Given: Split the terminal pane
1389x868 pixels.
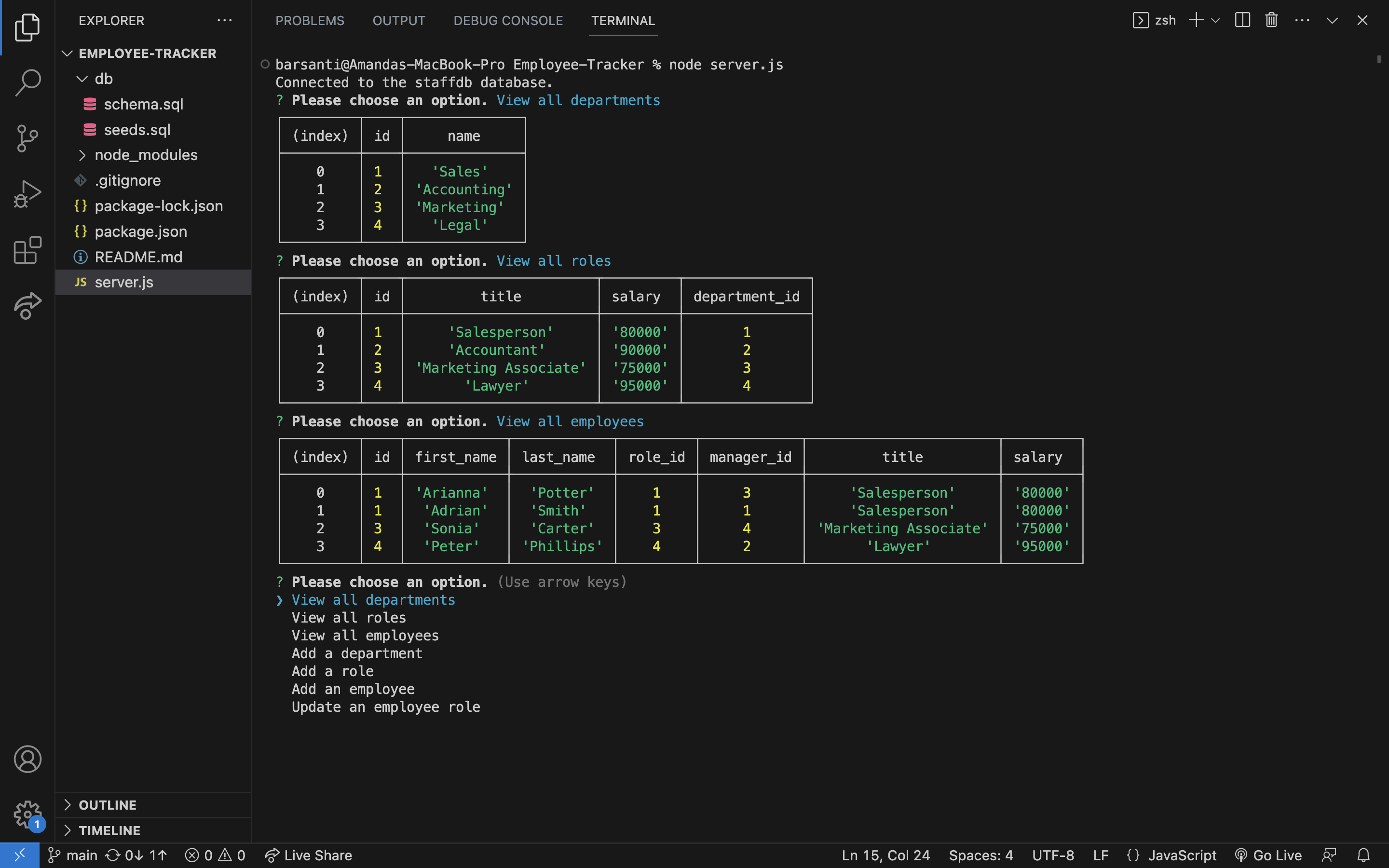Looking at the screenshot, I should (1241, 20).
